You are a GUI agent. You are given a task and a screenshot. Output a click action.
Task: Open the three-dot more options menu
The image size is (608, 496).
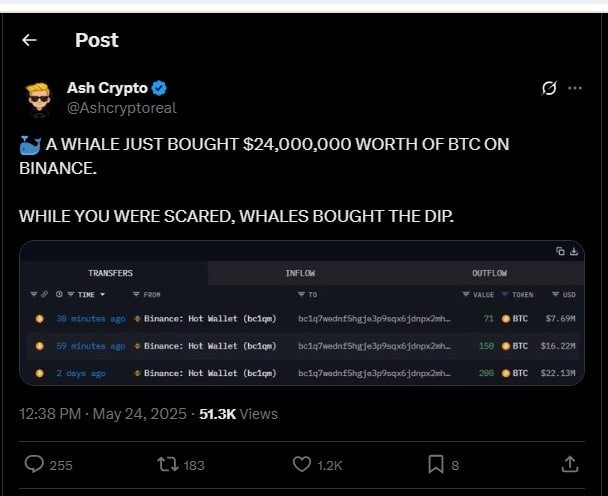[x=575, y=88]
